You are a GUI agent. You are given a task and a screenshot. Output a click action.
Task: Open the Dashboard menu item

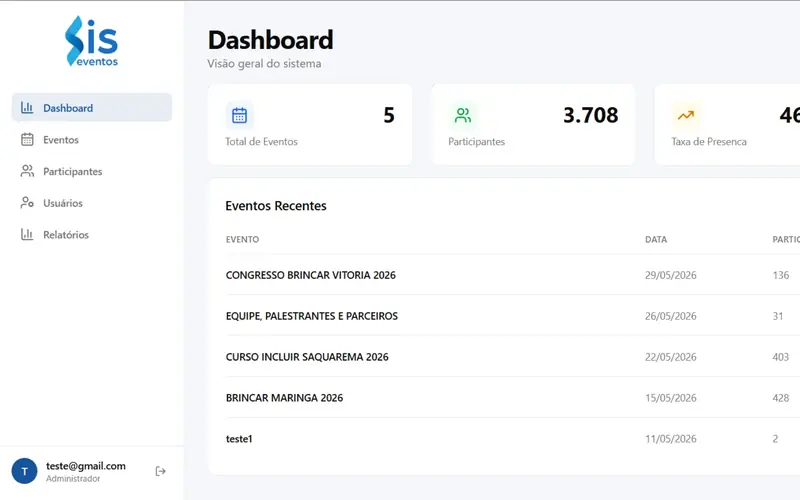(x=92, y=108)
